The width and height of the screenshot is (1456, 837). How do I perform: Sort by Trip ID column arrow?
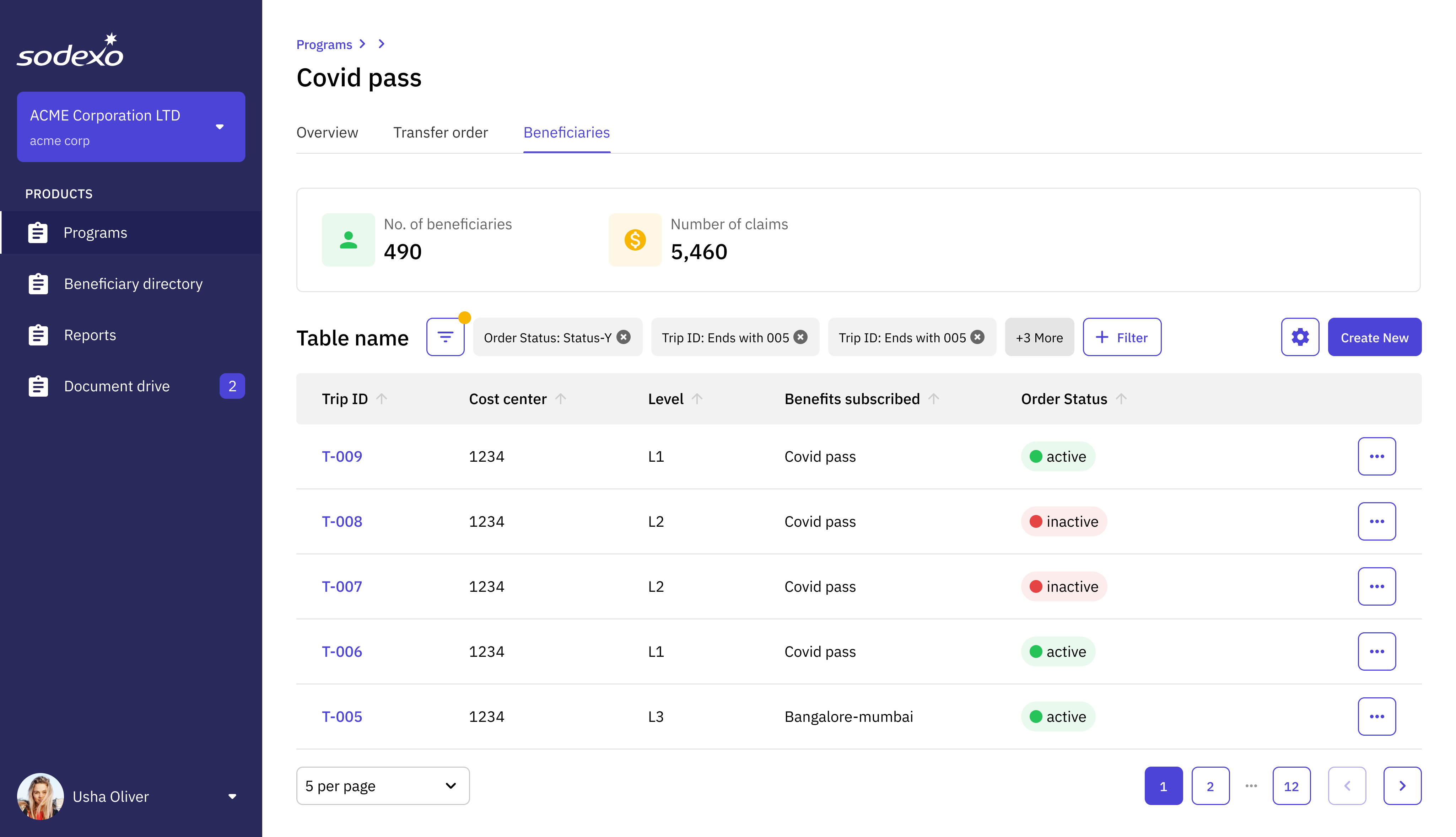pos(382,399)
